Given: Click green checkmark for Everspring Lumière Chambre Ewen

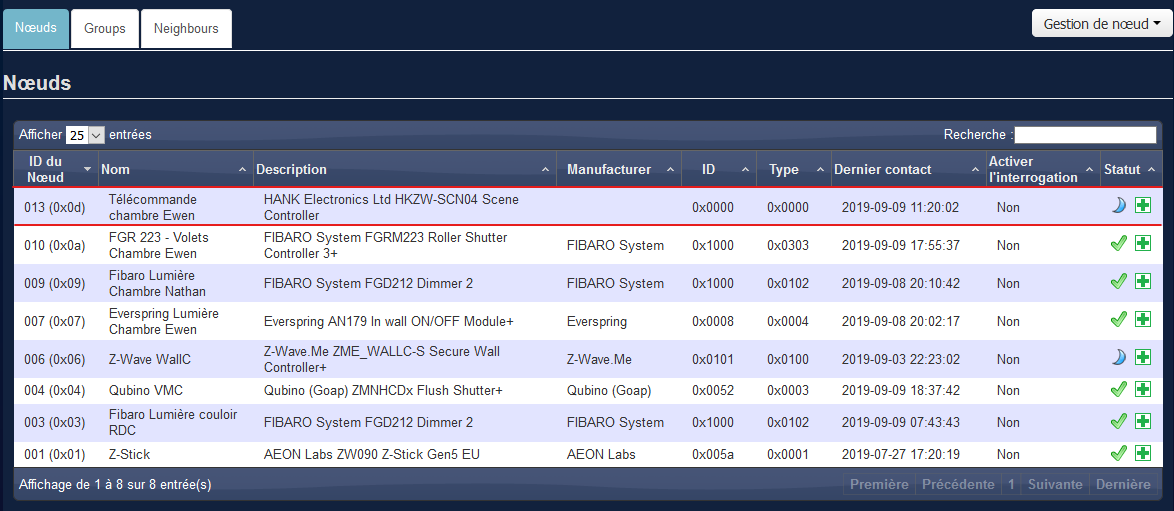Looking at the screenshot, I should click(x=1119, y=320).
